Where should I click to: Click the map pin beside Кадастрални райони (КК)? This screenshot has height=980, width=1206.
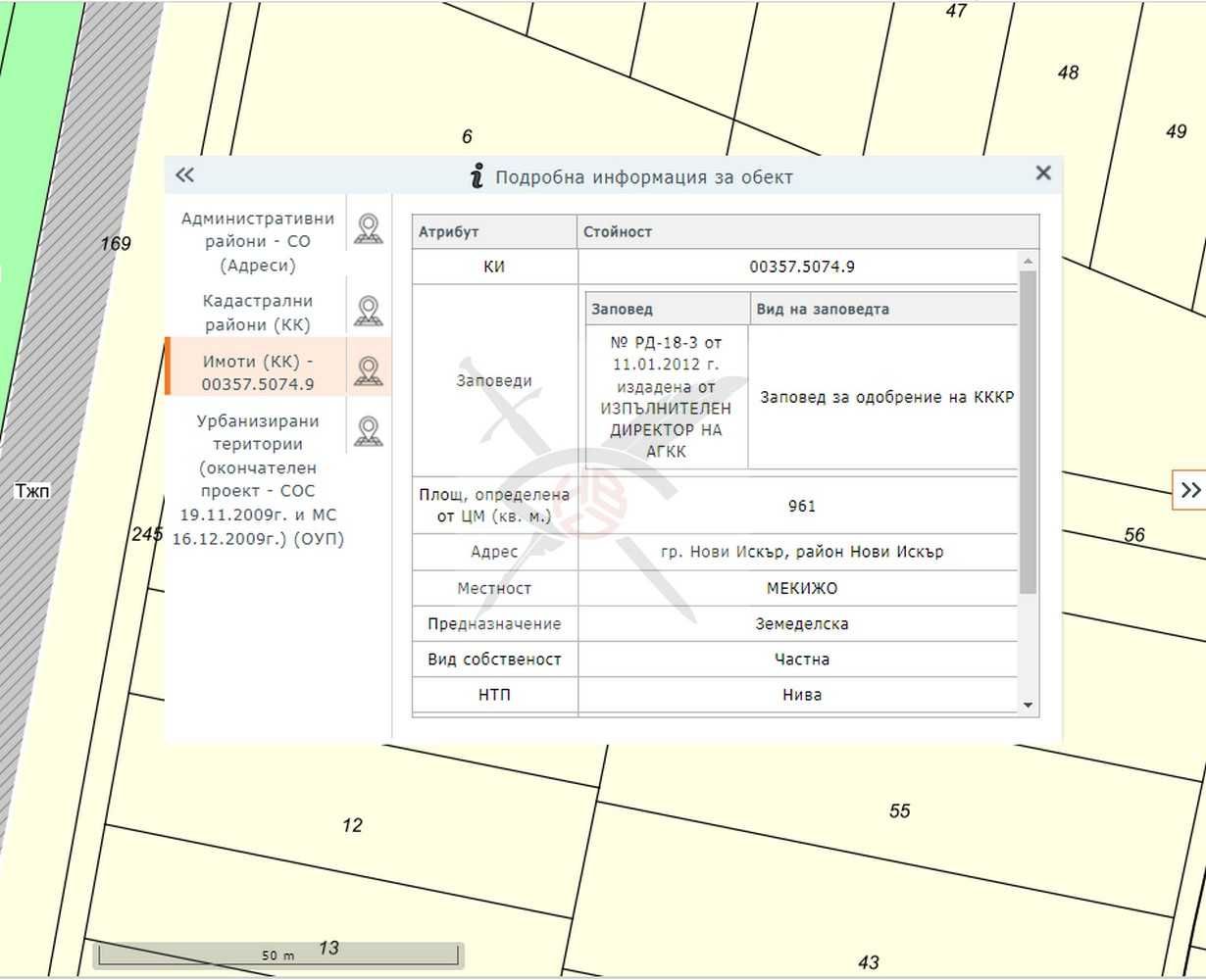pos(368,312)
